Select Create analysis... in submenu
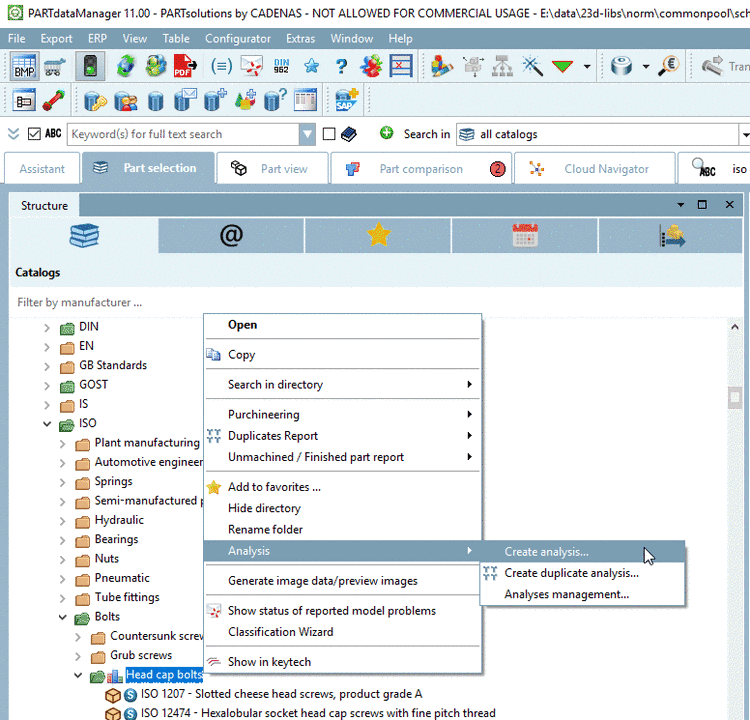750x720 pixels. (x=582, y=552)
